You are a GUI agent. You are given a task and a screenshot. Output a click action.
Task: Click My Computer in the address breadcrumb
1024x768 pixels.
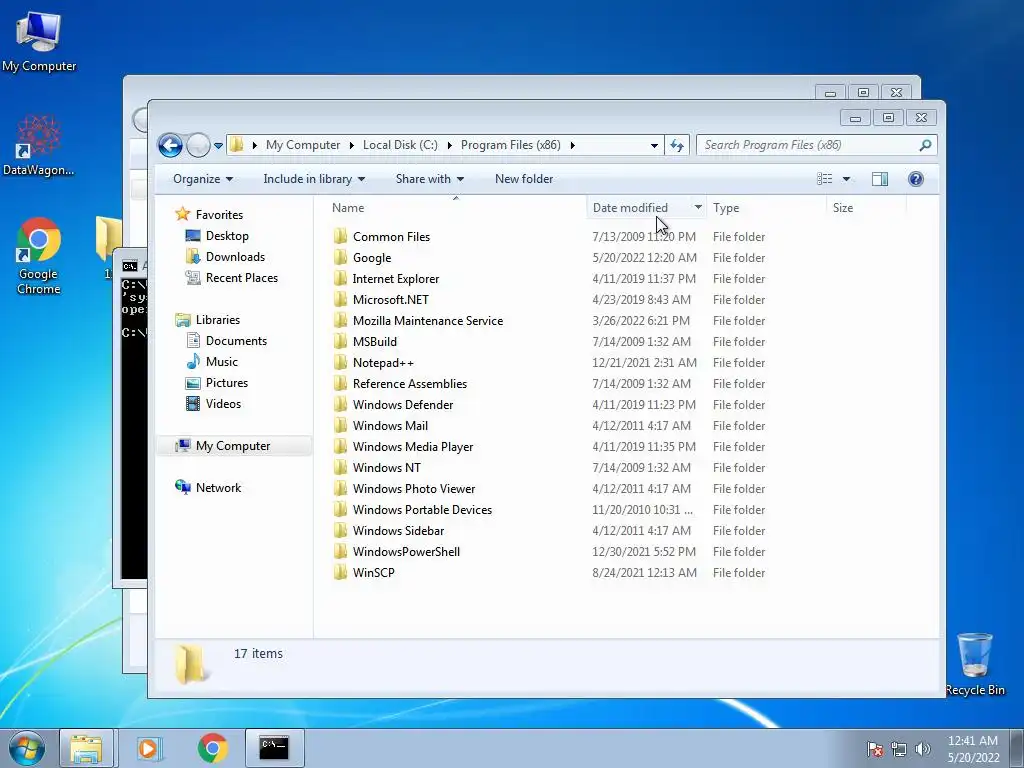303,145
